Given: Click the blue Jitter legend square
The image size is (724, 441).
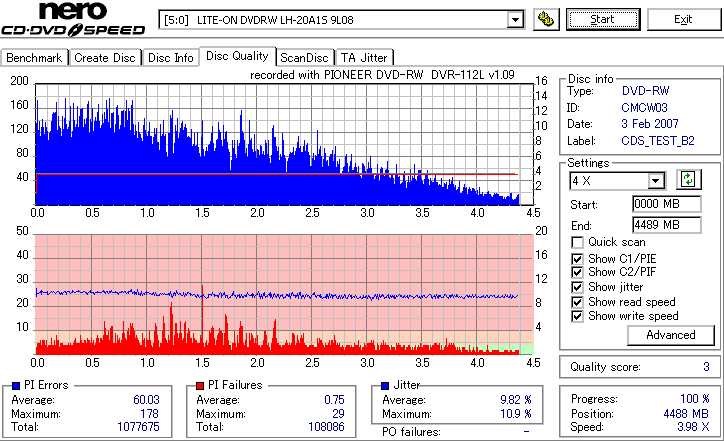Looking at the screenshot, I should 385,386.
